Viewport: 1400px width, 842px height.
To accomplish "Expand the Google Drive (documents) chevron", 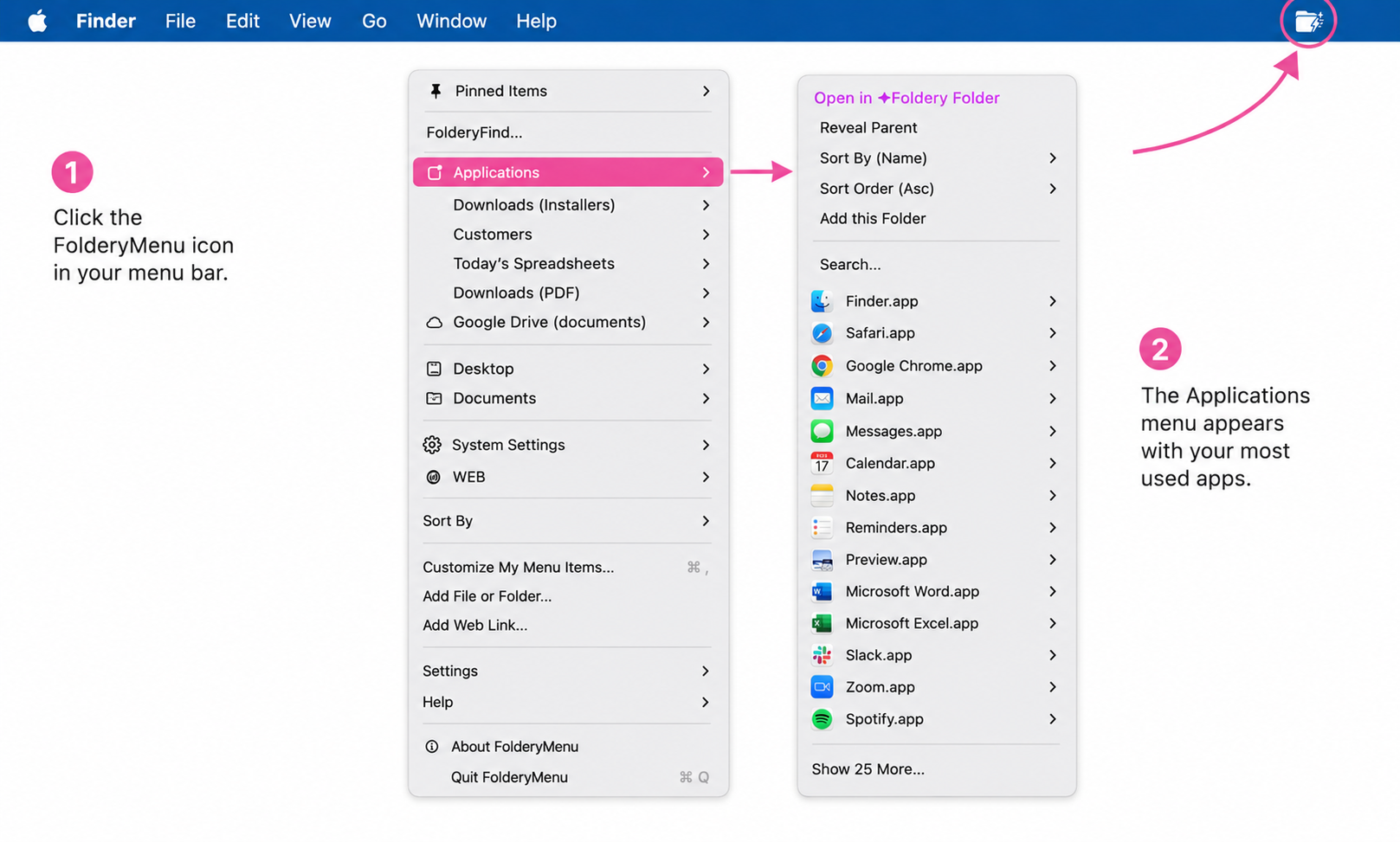I will 706,323.
